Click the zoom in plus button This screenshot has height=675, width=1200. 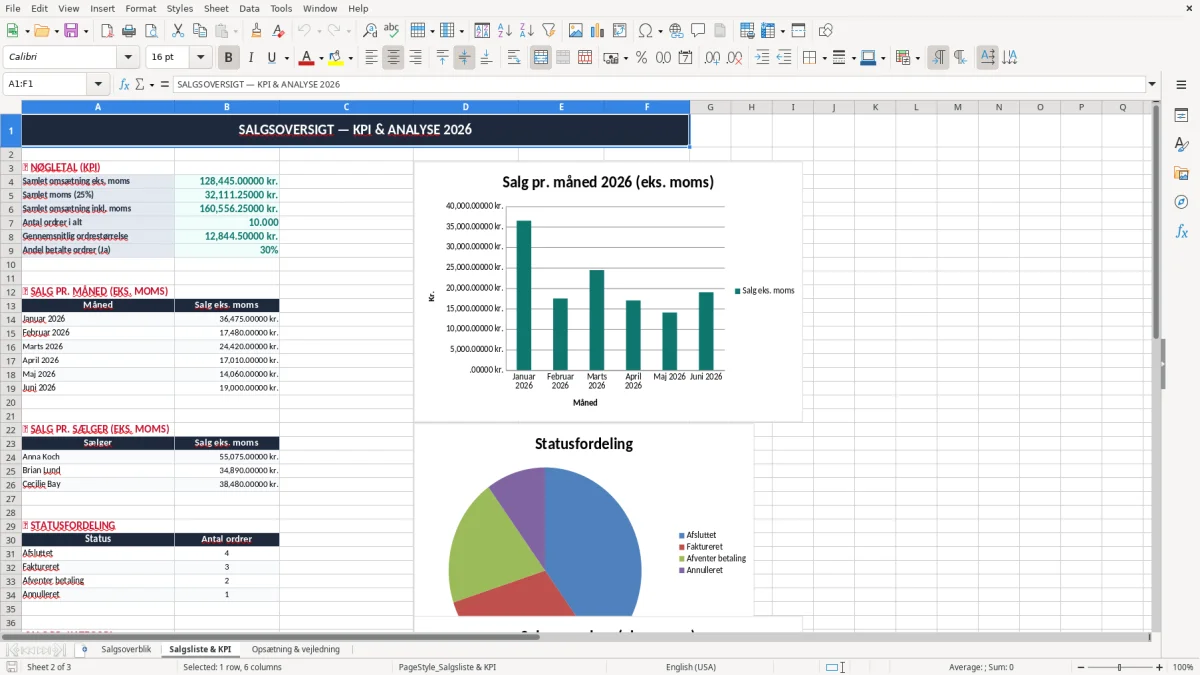[1159, 667]
